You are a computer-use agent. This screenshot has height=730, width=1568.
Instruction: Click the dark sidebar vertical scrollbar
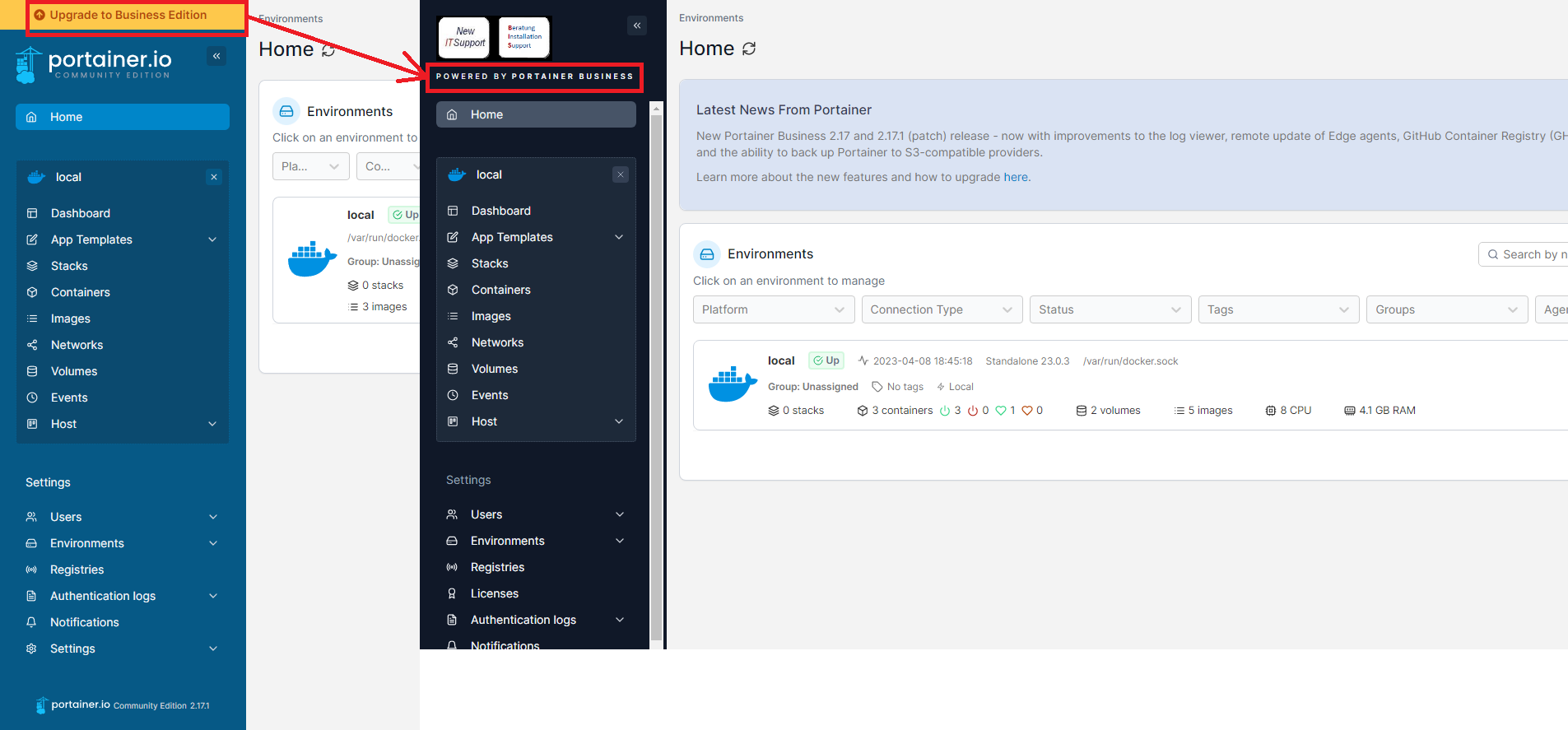(x=656, y=370)
